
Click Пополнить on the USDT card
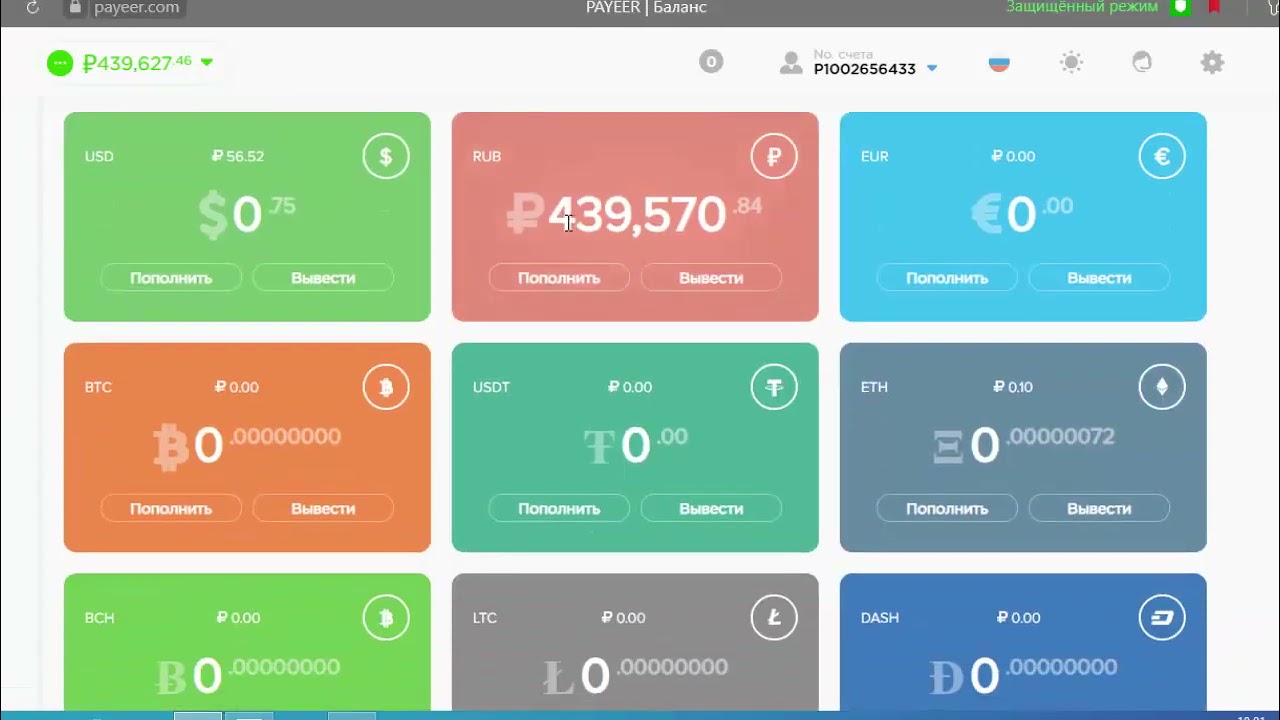point(559,509)
